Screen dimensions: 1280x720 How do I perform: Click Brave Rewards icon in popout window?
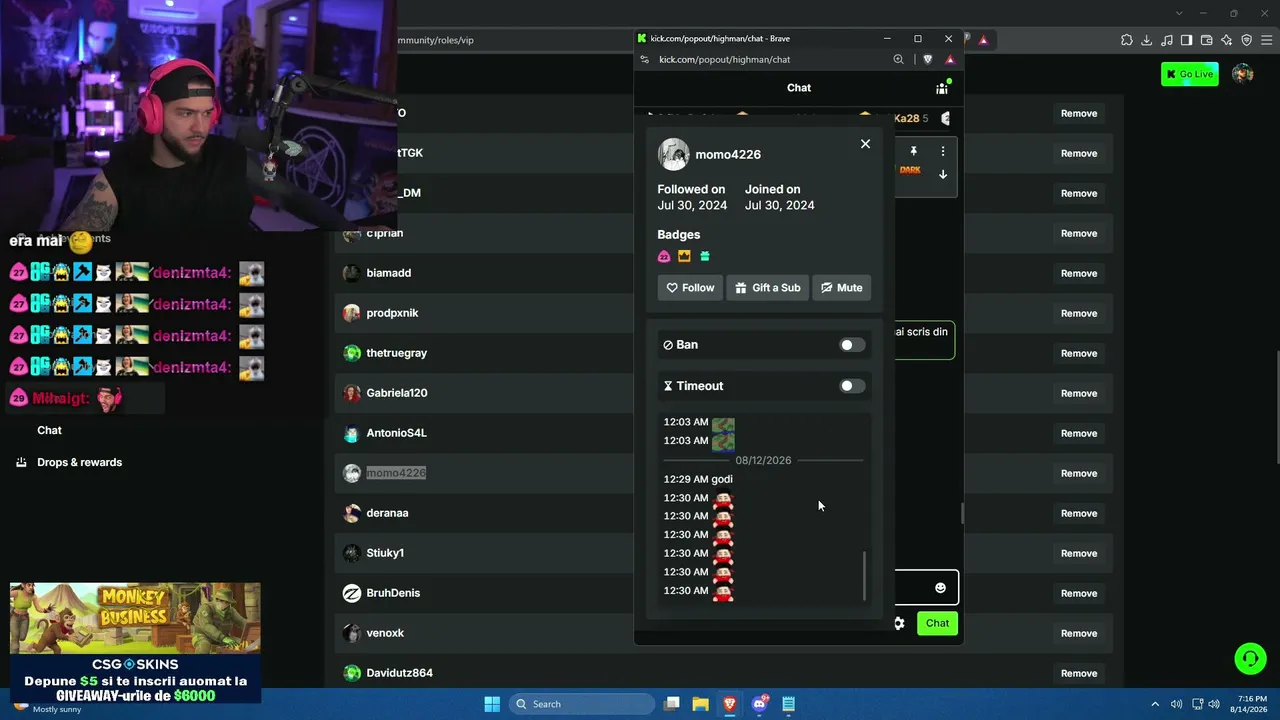(x=950, y=60)
